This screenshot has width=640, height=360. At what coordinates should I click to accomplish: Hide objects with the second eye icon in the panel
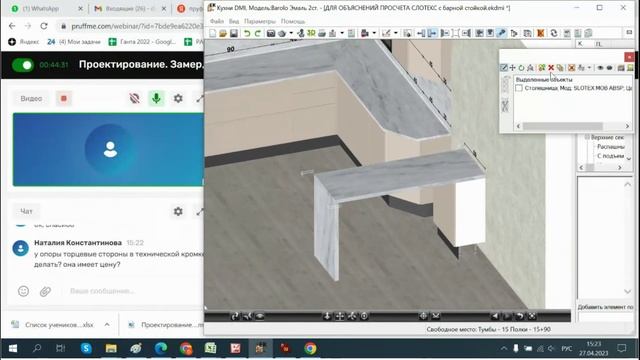pyautogui.click(x=609, y=68)
